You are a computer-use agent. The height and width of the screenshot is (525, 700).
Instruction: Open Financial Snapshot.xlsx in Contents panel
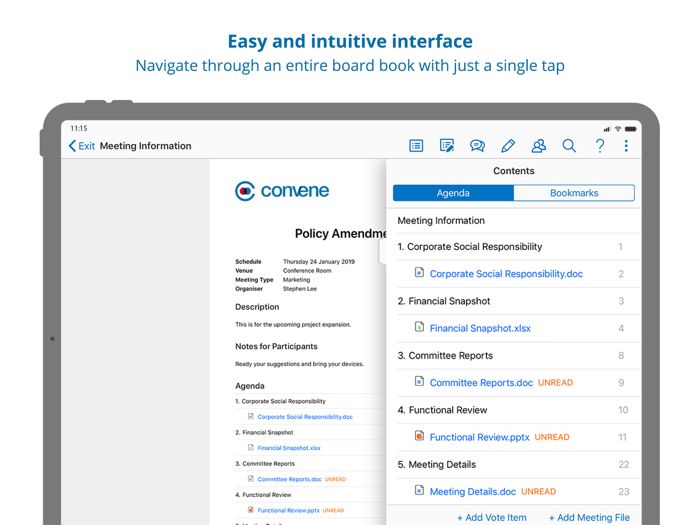click(x=480, y=329)
